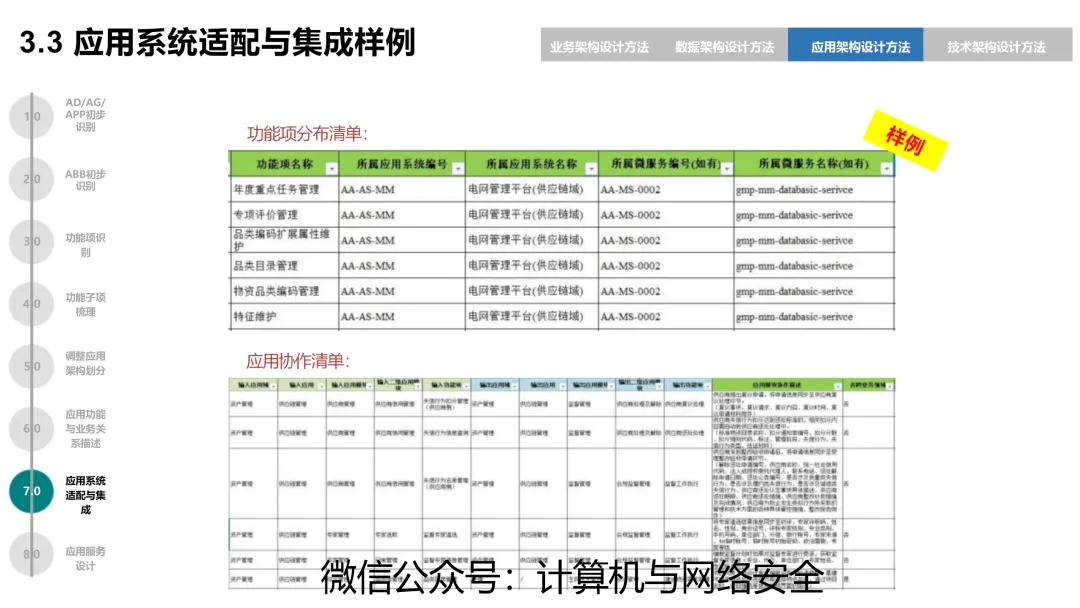
Task: Click the slide title 3.3 应用系统适配与集成样例
Action: [x=217, y=42]
